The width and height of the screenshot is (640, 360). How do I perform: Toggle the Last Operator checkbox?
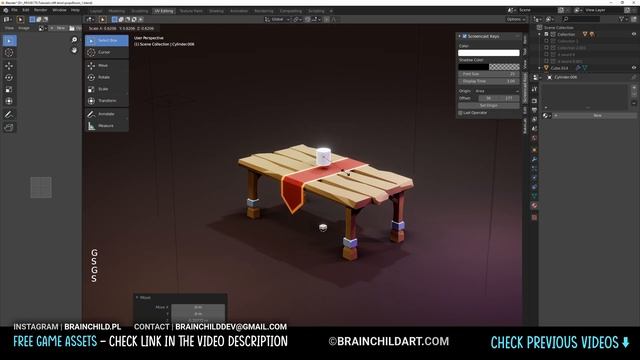(x=460, y=113)
